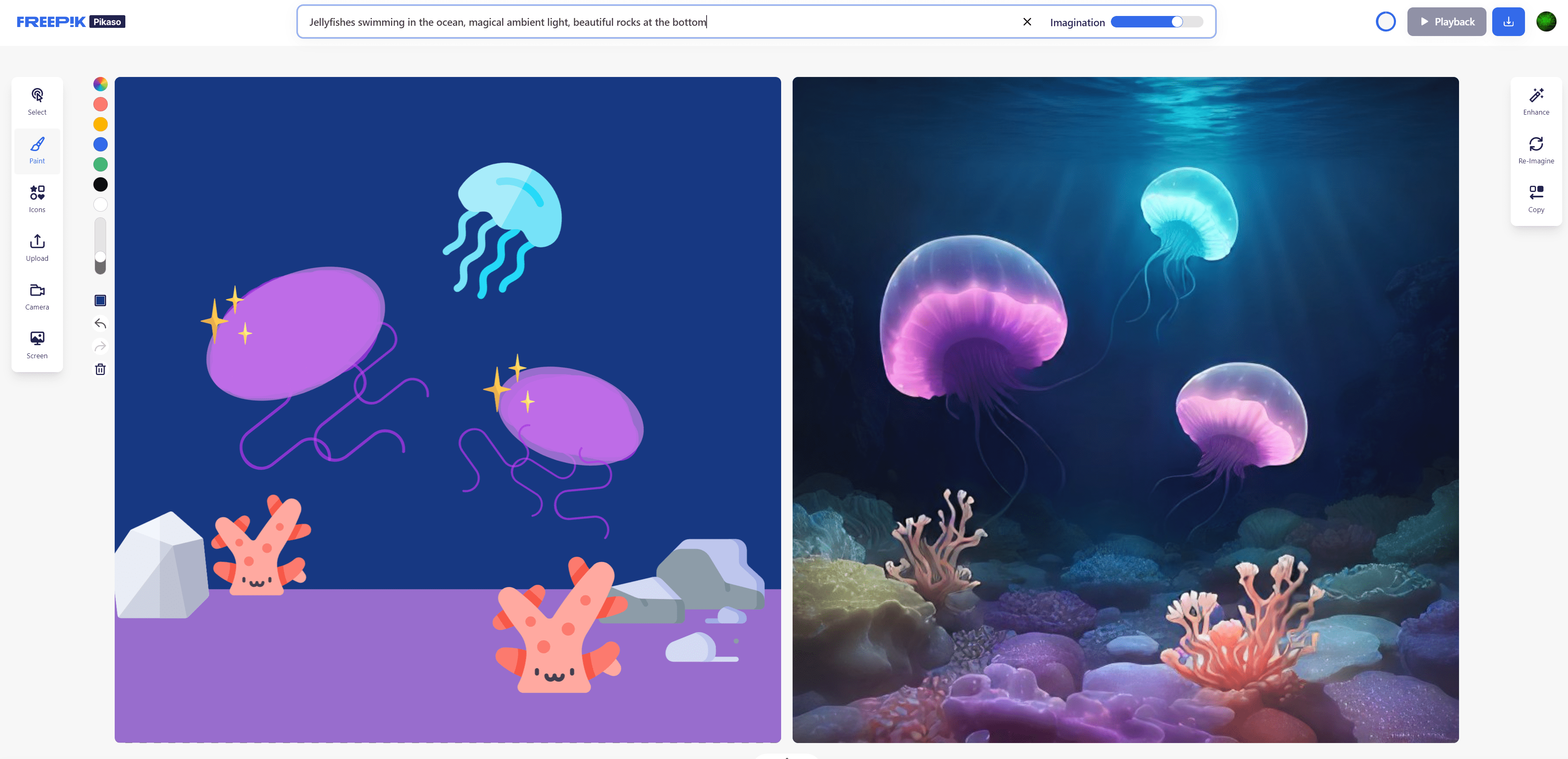This screenshot has width=1568, height=759.
Task: Download the generated image
Action: pos(1508,22)
